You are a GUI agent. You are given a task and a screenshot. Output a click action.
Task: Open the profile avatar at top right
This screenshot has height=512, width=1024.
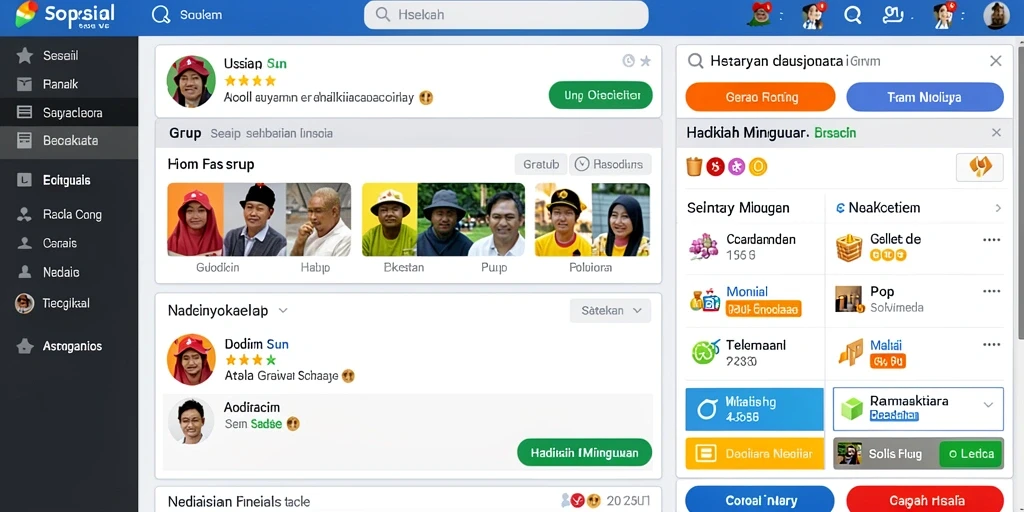tap(997, 15)
